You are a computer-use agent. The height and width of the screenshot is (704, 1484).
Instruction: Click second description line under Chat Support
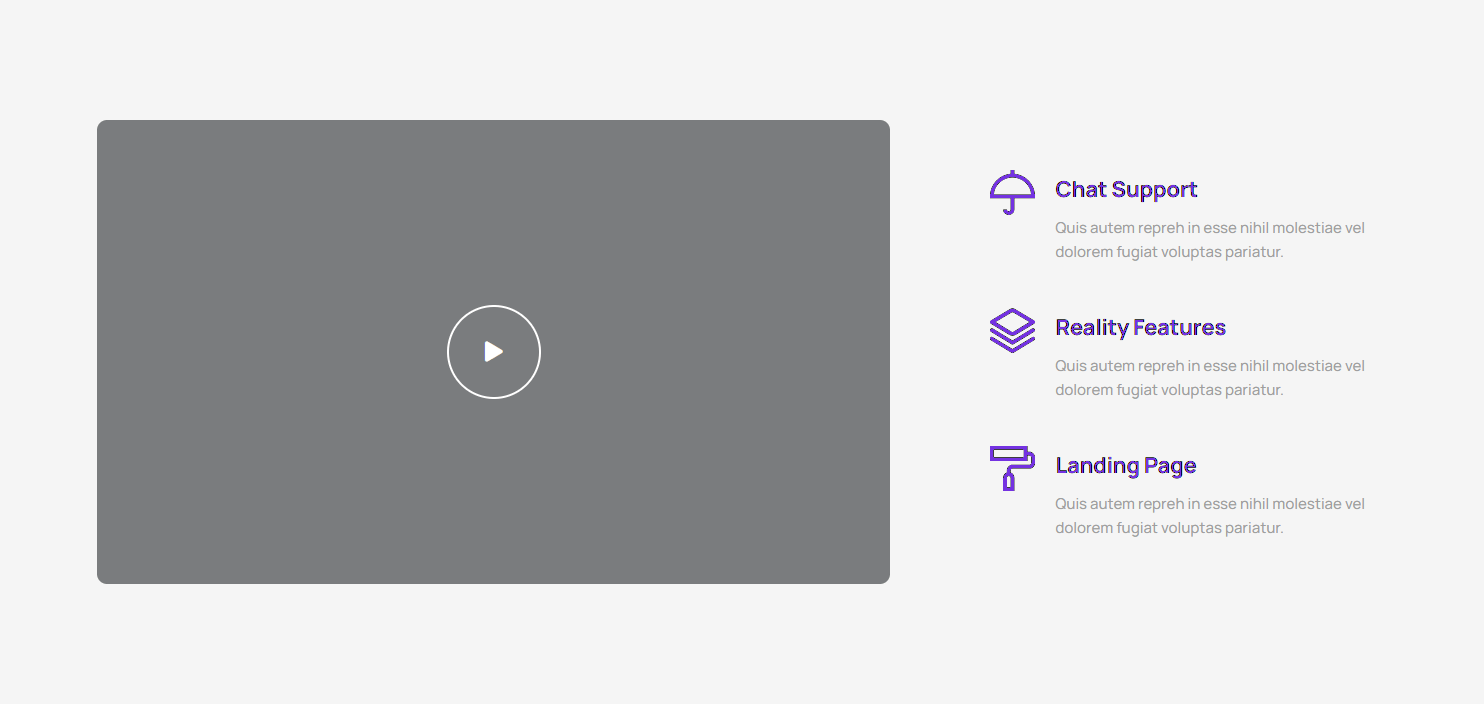[1168, 252]
